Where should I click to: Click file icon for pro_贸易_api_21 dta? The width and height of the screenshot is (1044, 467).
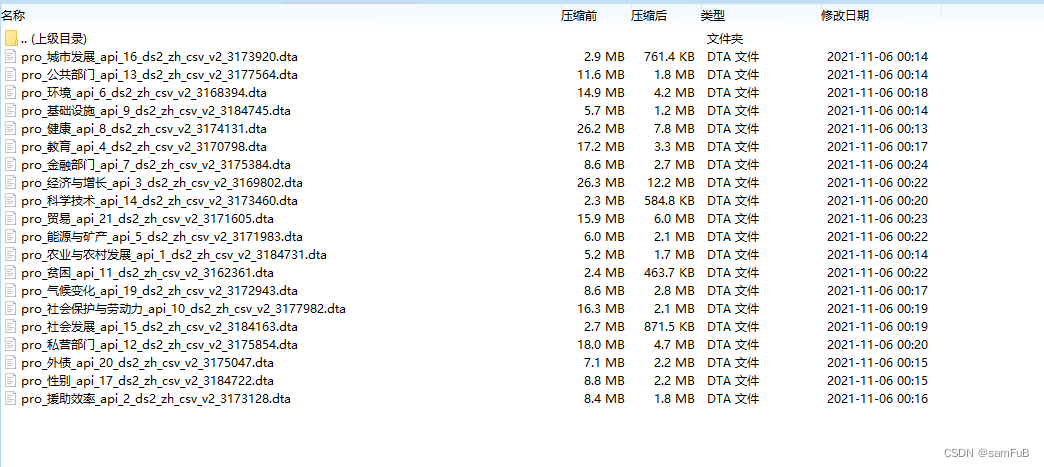[x=10, y=219]
